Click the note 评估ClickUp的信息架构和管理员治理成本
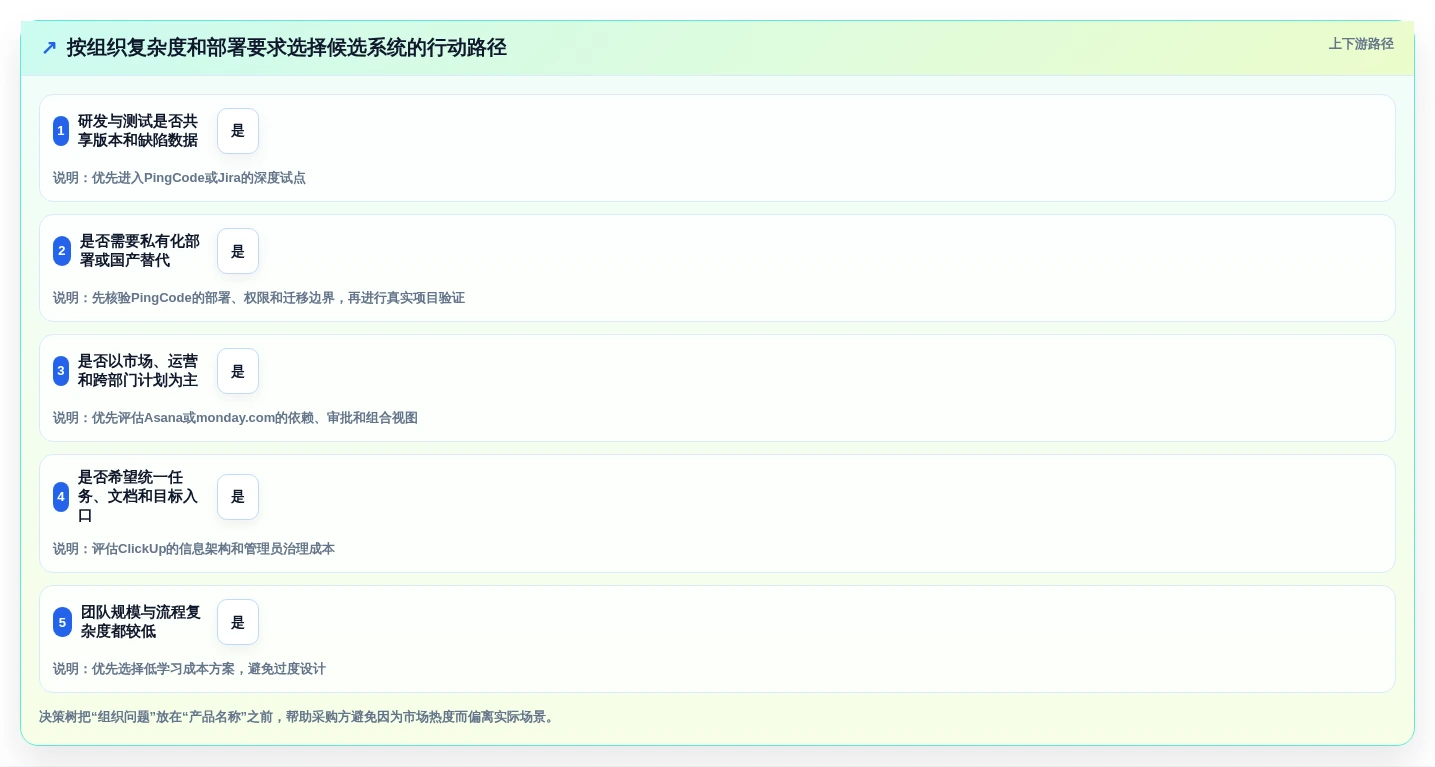 pyautogui.click(x=194, y=549)
